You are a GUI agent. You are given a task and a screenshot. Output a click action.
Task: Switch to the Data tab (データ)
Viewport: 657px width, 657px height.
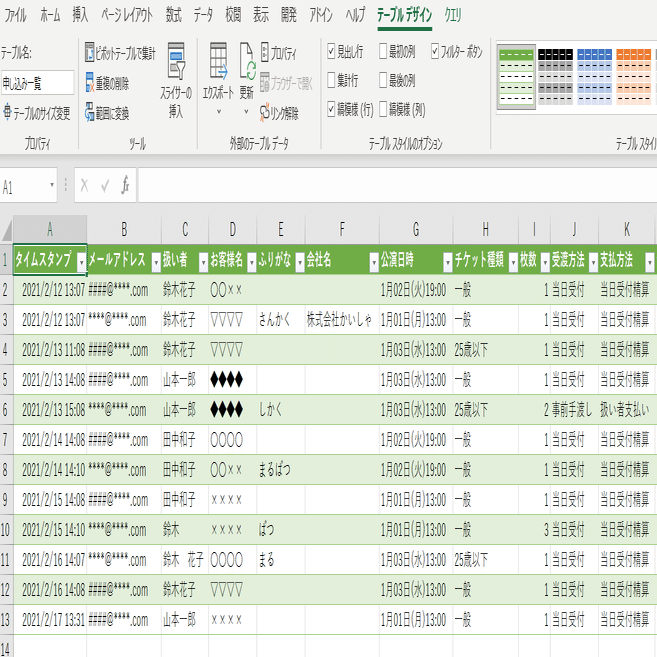click(x=203, y=16)
